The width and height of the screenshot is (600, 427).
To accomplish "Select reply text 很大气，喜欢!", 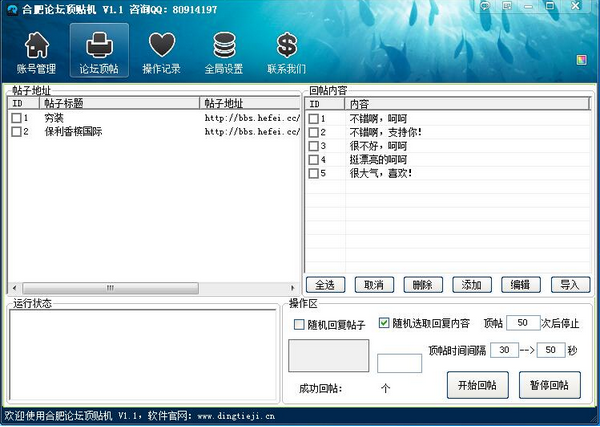I will click(381, 173).
